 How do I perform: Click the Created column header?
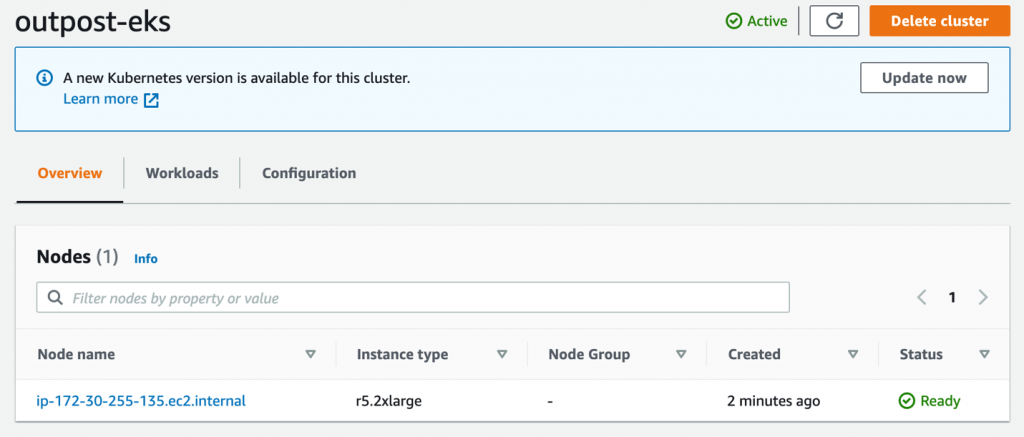point(754,355)
